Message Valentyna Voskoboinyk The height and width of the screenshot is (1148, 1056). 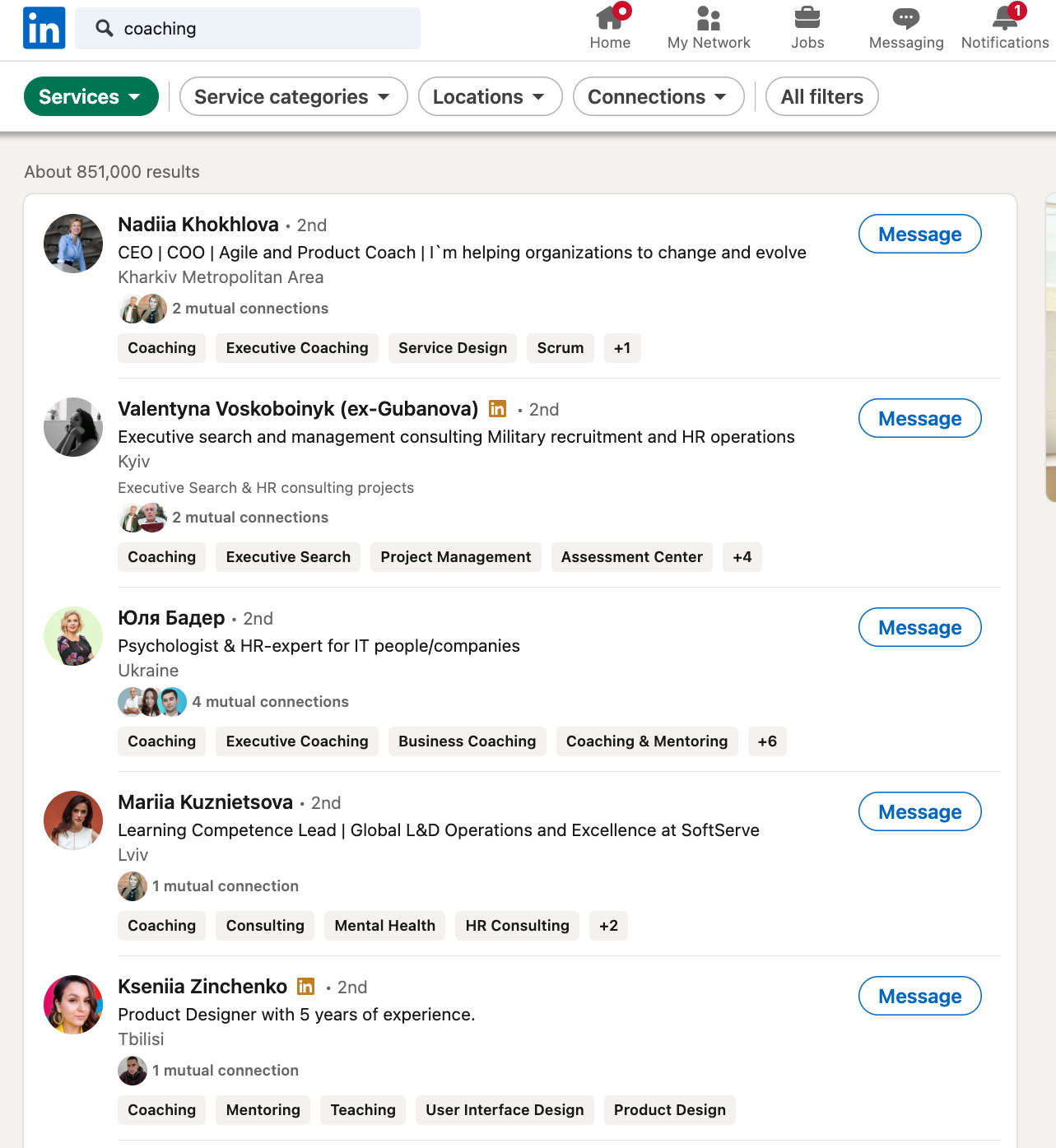pyautogui.click(x=919, y=418)
